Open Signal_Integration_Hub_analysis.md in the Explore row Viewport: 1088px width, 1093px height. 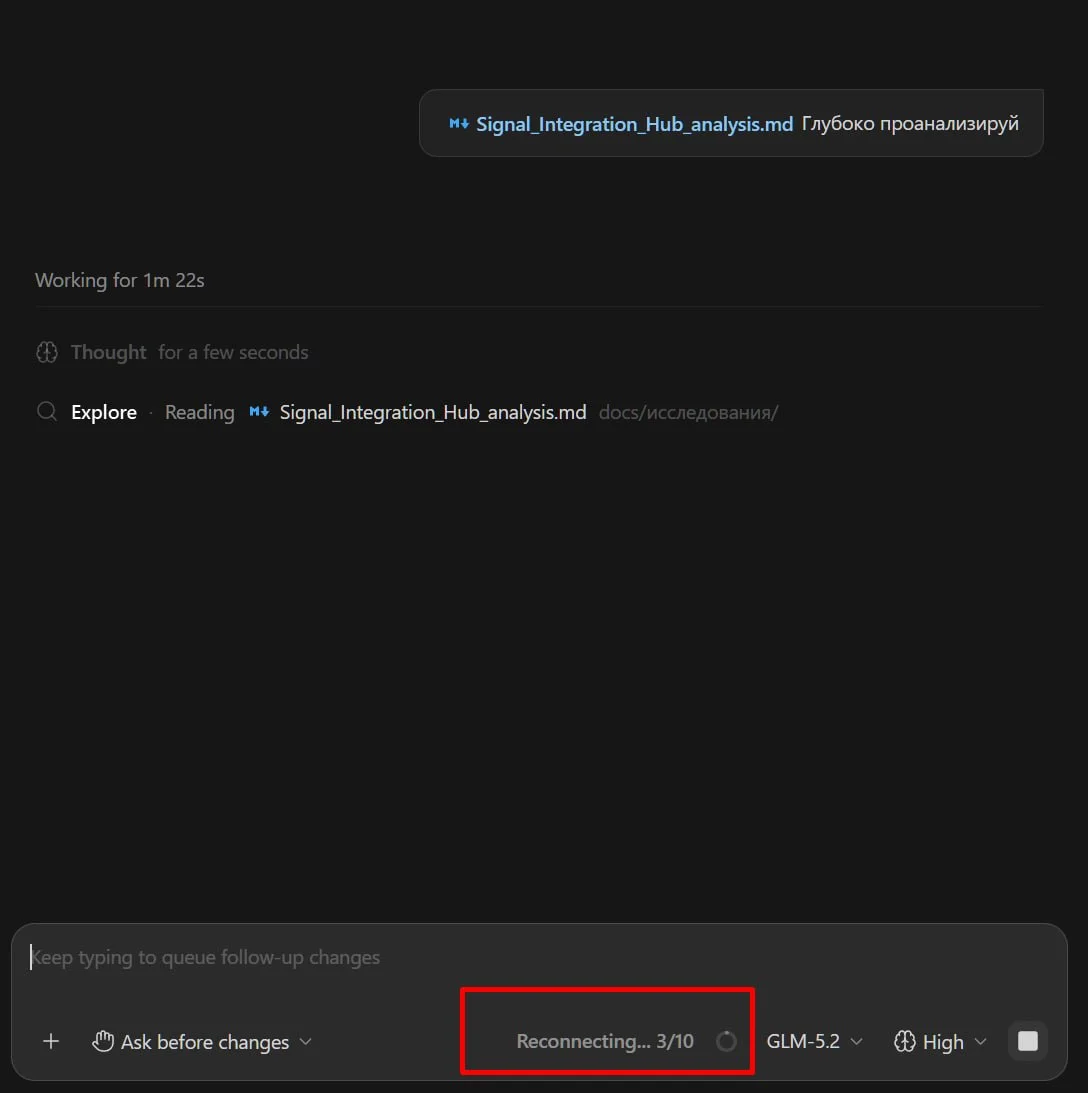point(433,412)
